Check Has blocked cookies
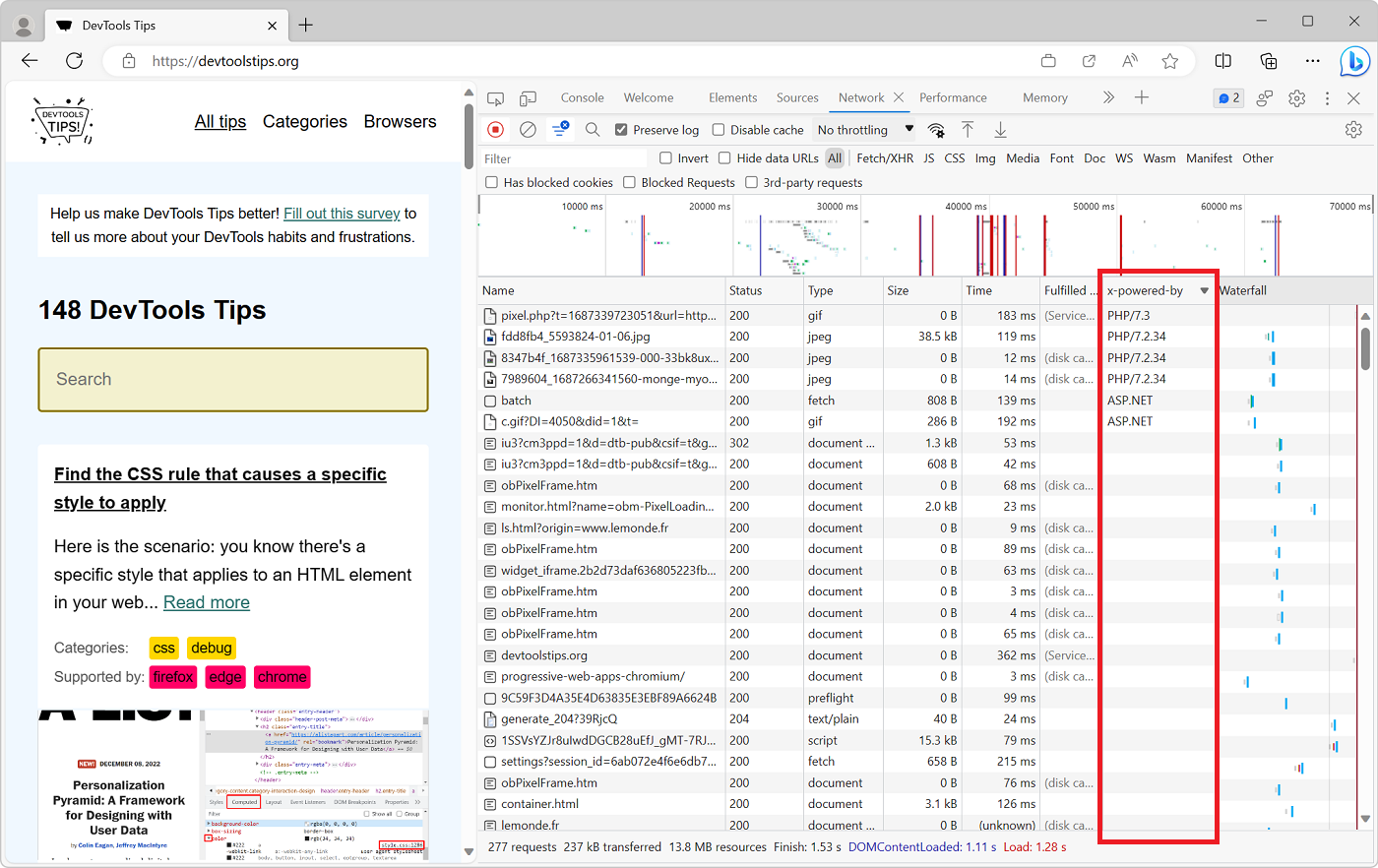Screen dimensions: 1378x868 [492, 183]
